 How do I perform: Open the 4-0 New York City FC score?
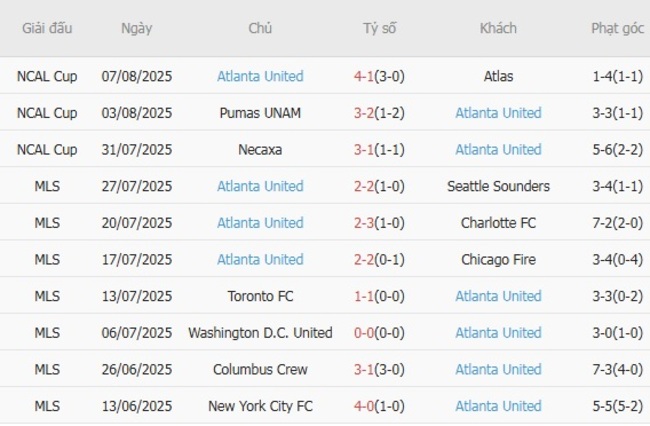point(364,406)
